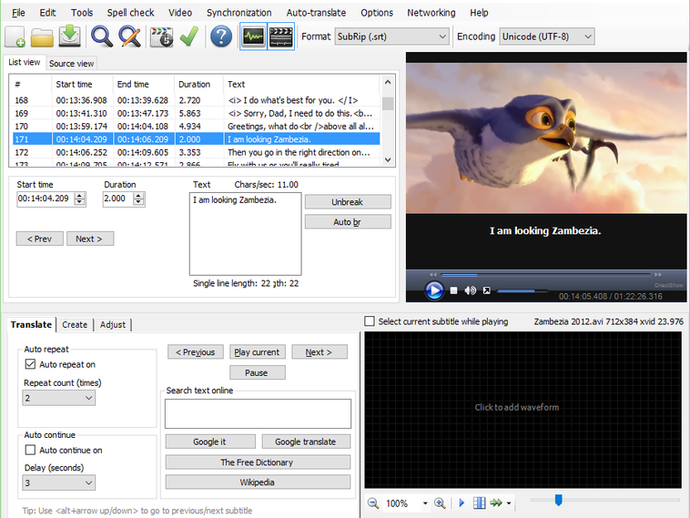Enable Auto continue on checkbox
Image resolution: width=690 pixels, height=518 pixels.
tap(30, 450)
